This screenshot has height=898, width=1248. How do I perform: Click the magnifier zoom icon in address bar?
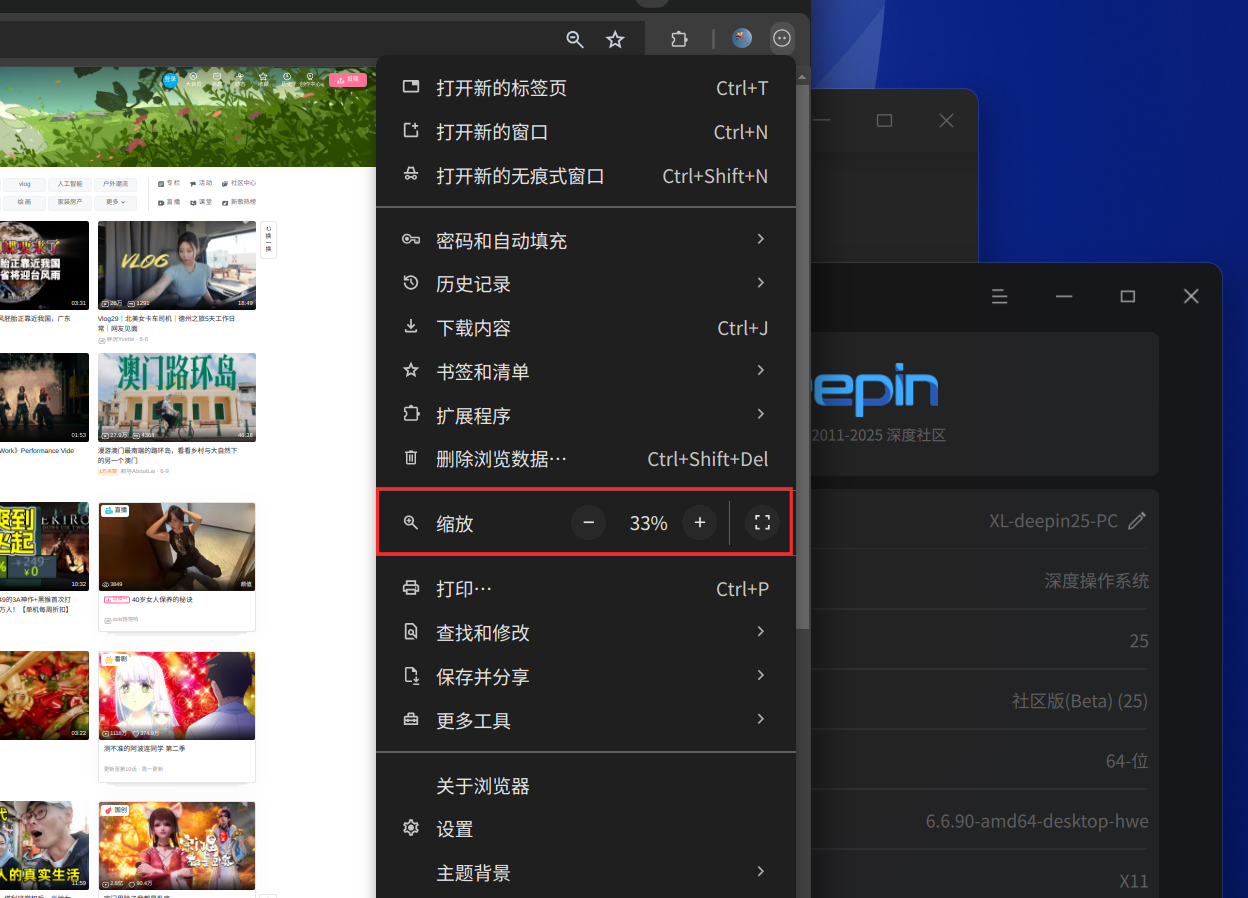pyautogui.click(x=575, y=39)
